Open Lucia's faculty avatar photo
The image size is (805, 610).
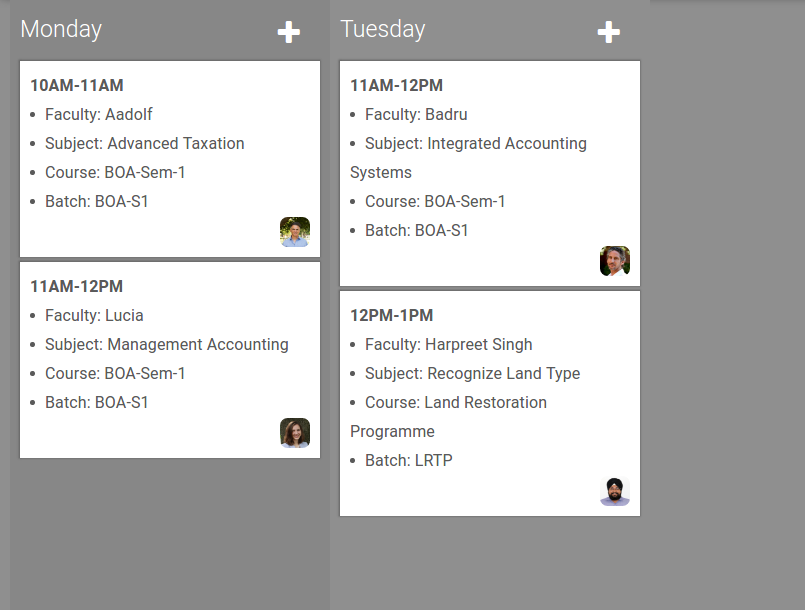[295, 433]
